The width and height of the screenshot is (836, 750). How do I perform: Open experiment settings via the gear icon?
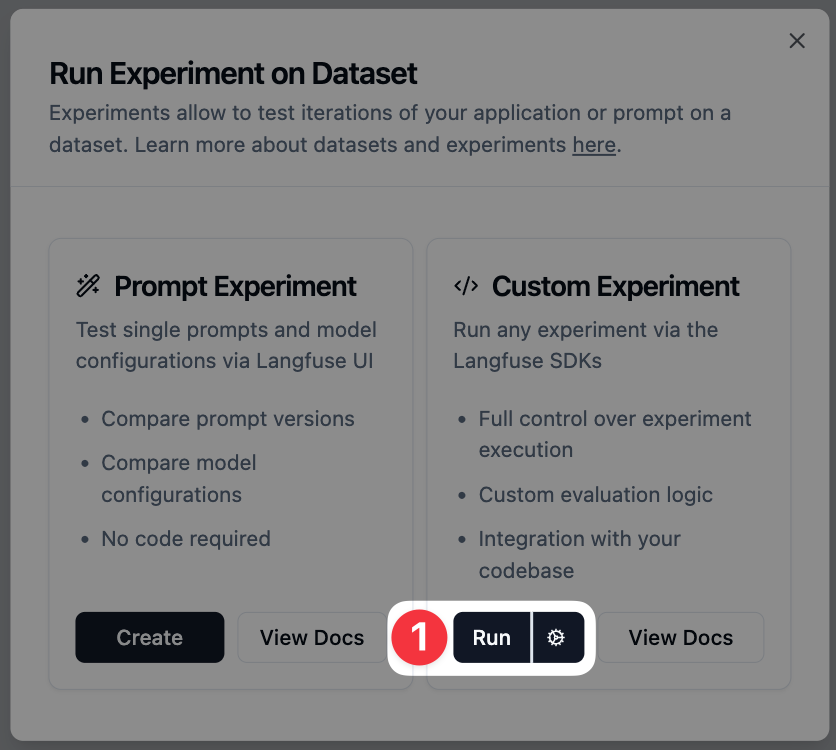(x=557, y=637)
